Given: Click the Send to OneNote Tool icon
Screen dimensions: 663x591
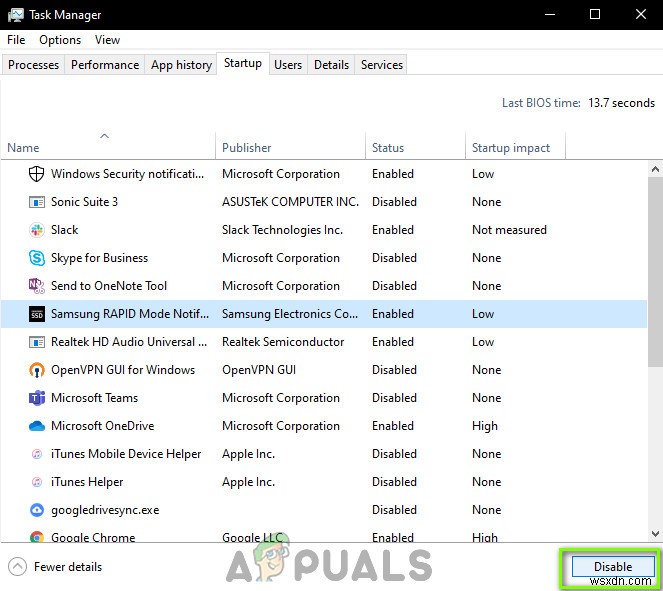Looking at the screenshot, I should pos(36,286).
